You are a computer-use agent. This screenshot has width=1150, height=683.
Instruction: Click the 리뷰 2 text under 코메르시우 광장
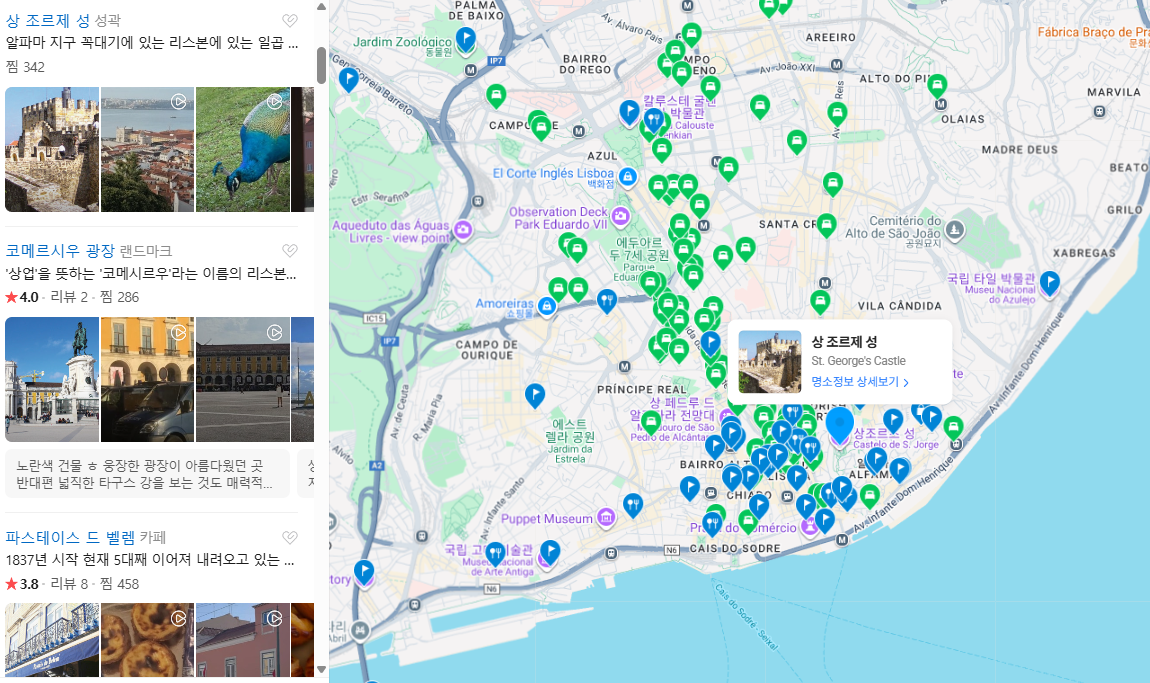tap(69, 297)
